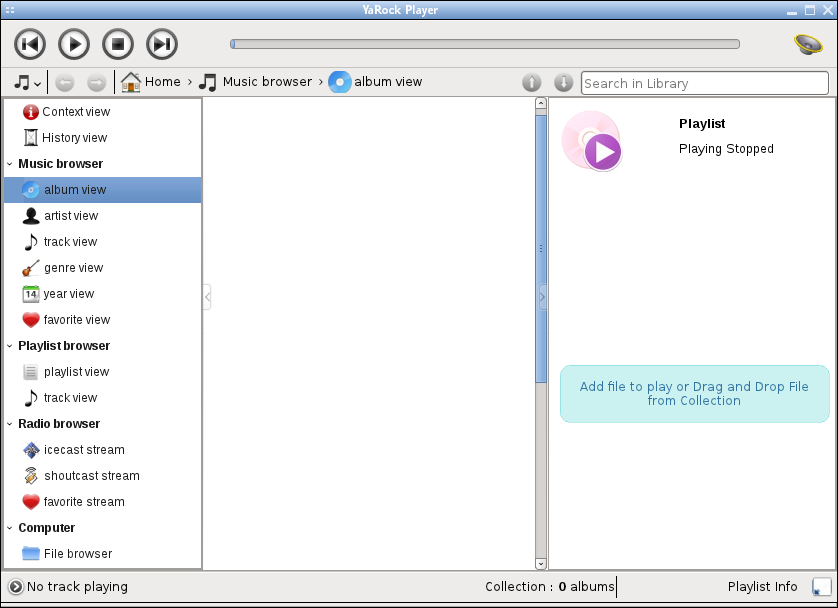The height and width of the screenshot is (608, 838).
Task: Open track view under Playlist browser
Action: coord(103,398)
